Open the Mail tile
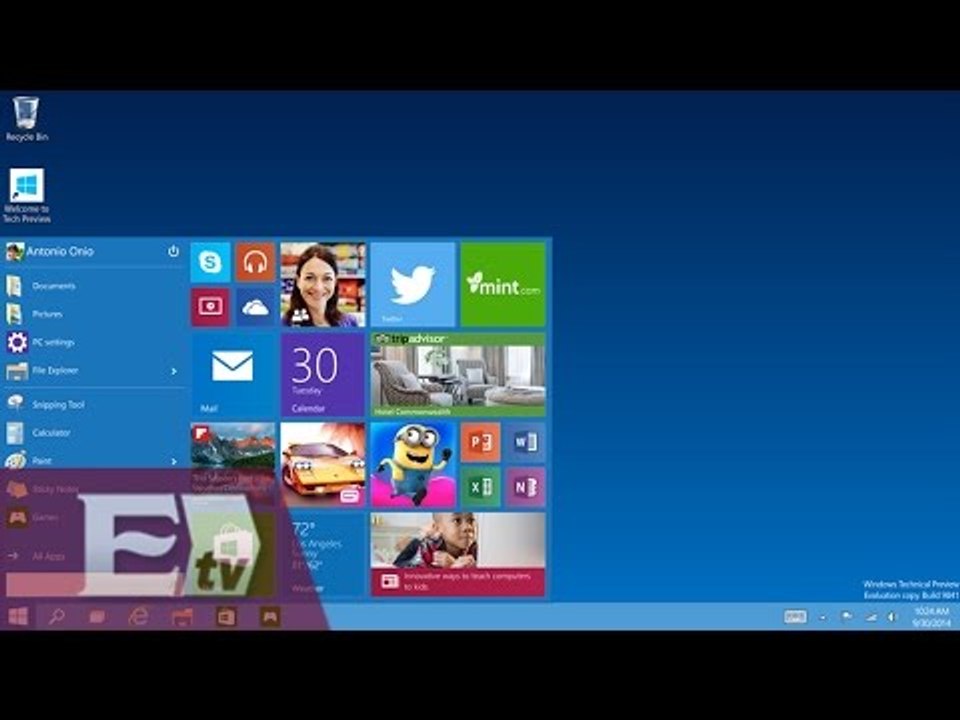The image size is (960, 720). pos(233,375)
